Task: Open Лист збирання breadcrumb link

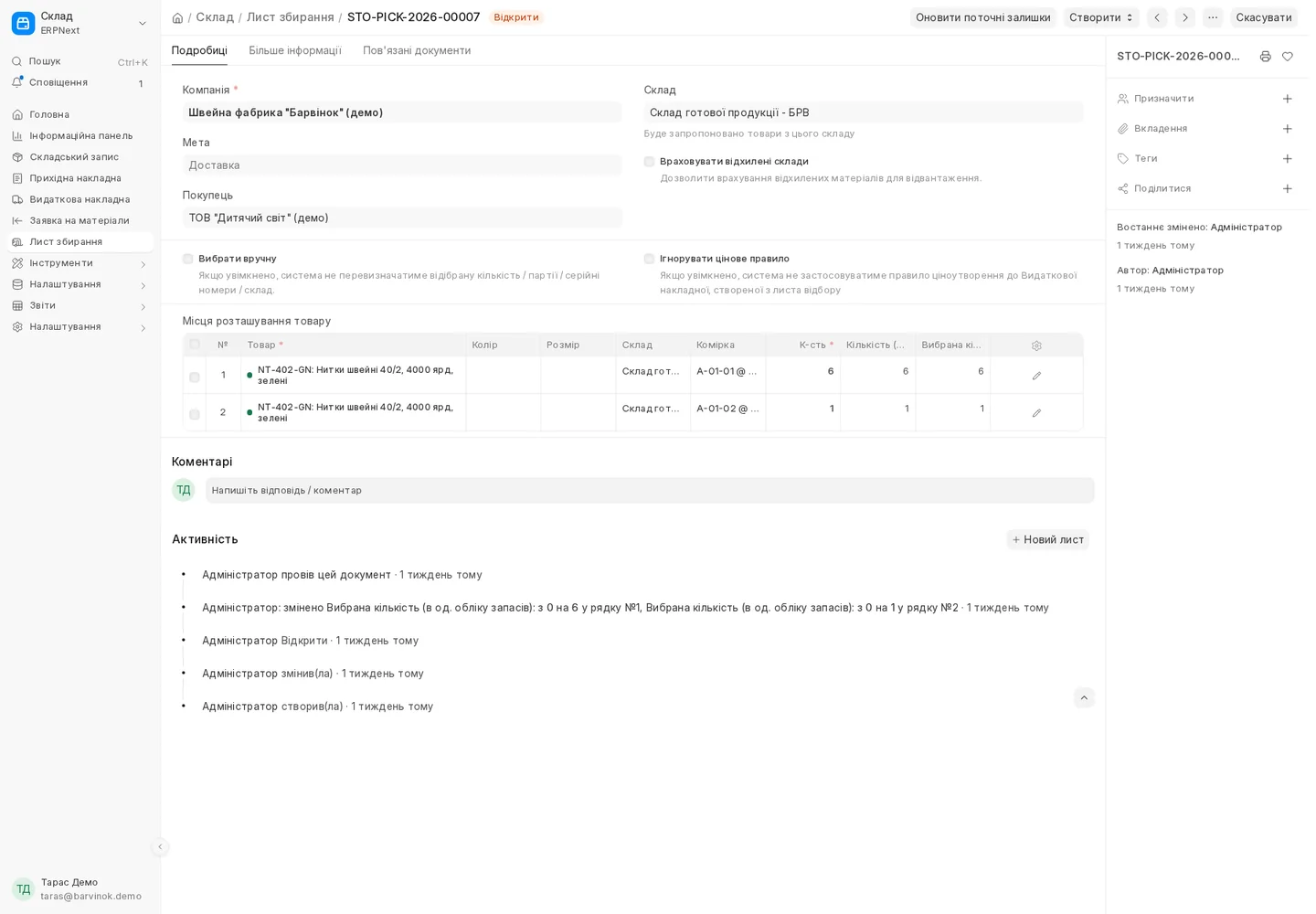Action: pos(291,17)
